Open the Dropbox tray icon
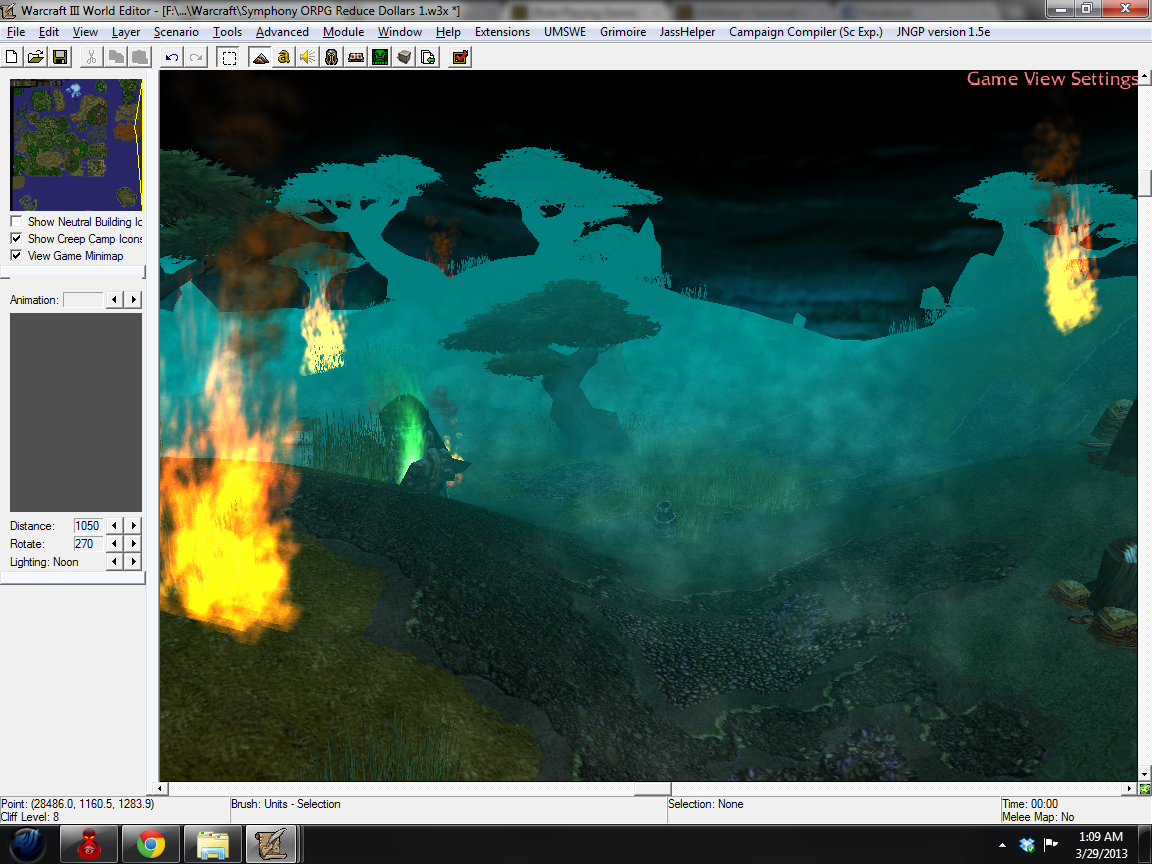This screenshot has height=864, width=1152. point(1027,845)
